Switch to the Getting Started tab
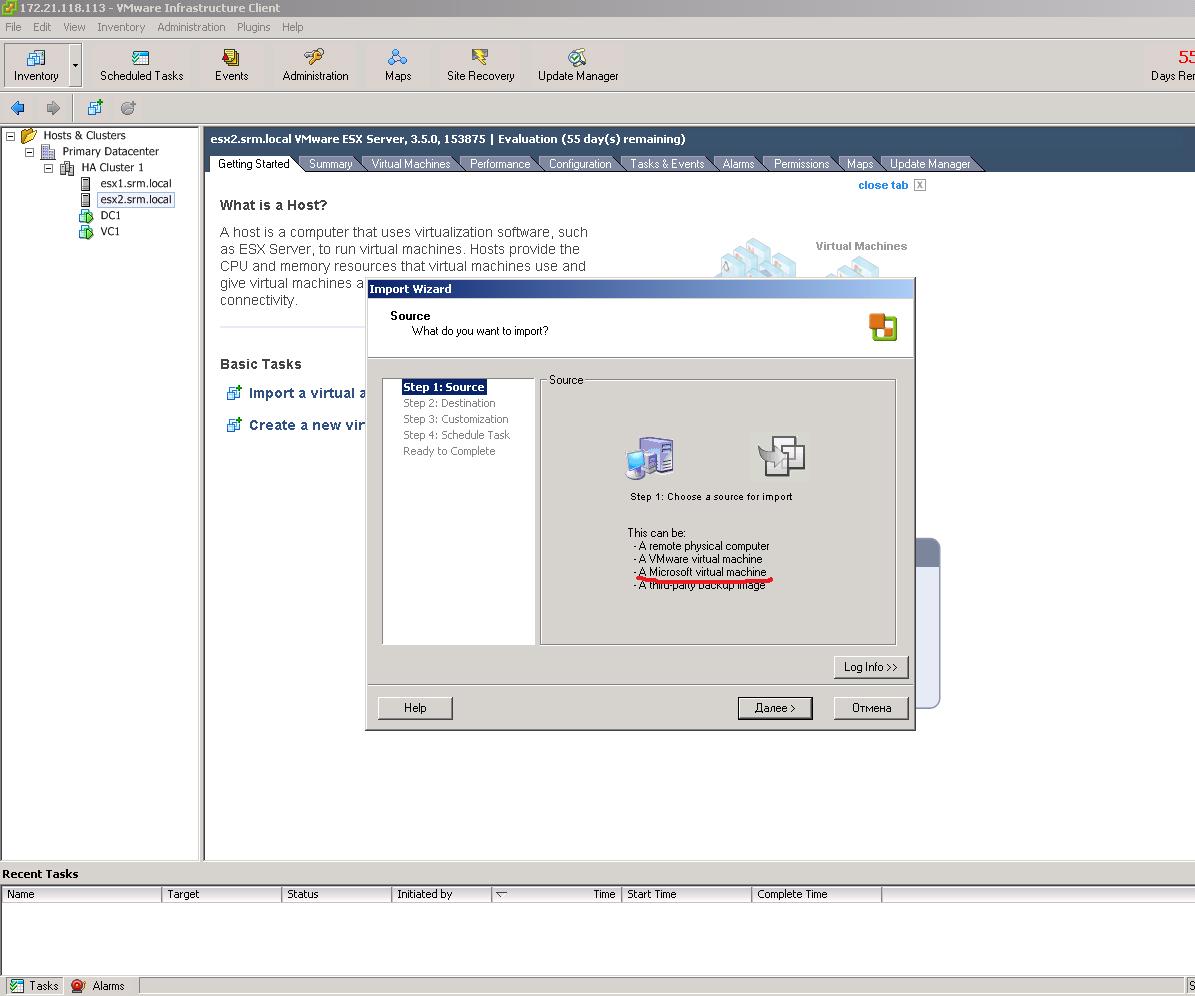The width and height of the screenshot is (1195, 996). (x=253, y=164)
